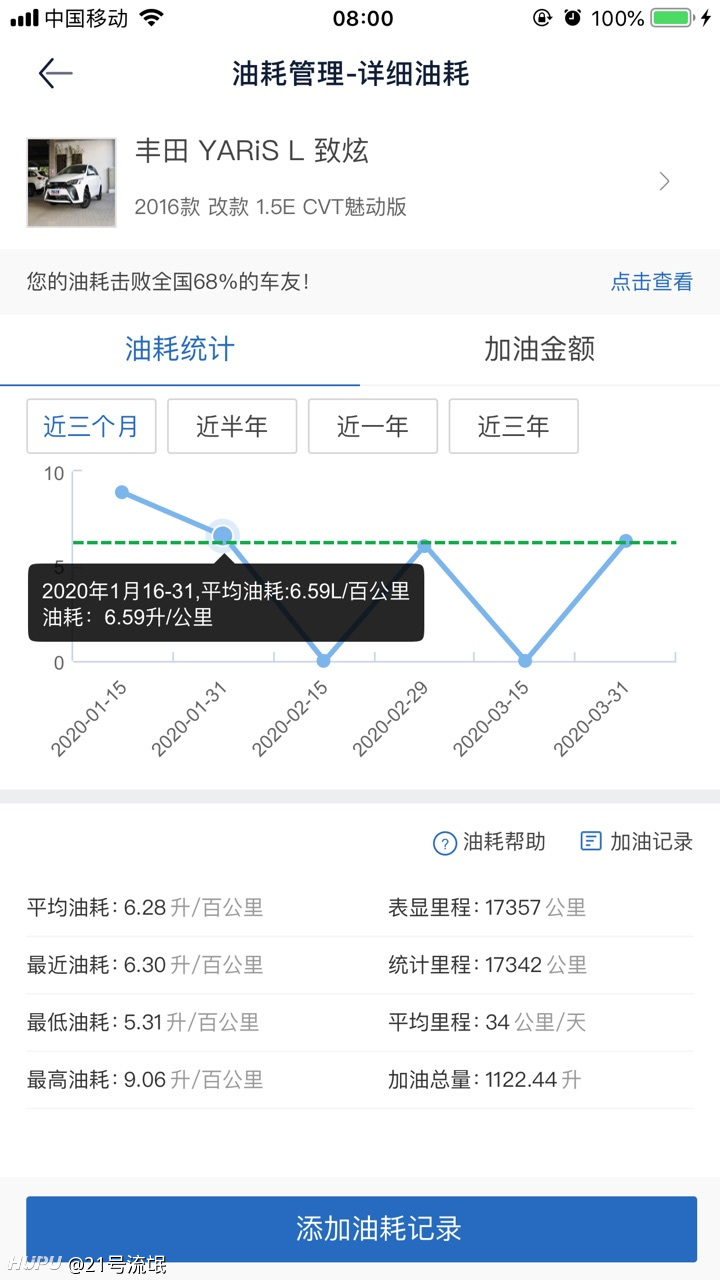Select the 2020-02-15 zero data point
Image resolution: width=720 pixels, height=1280 pixels.
323,661
